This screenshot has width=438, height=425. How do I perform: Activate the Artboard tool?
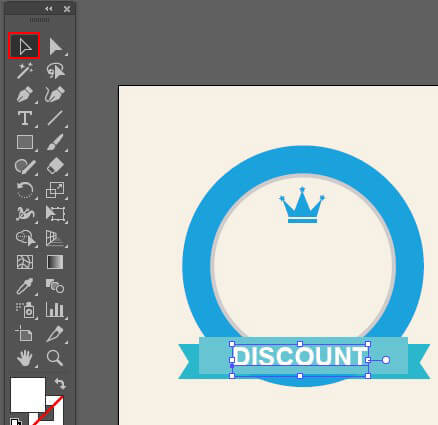pyautogui.click(x=25, y=334)
